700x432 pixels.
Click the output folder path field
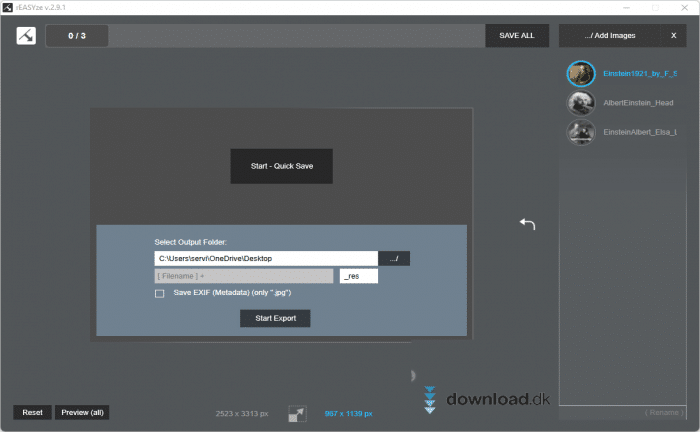(265, 258)
